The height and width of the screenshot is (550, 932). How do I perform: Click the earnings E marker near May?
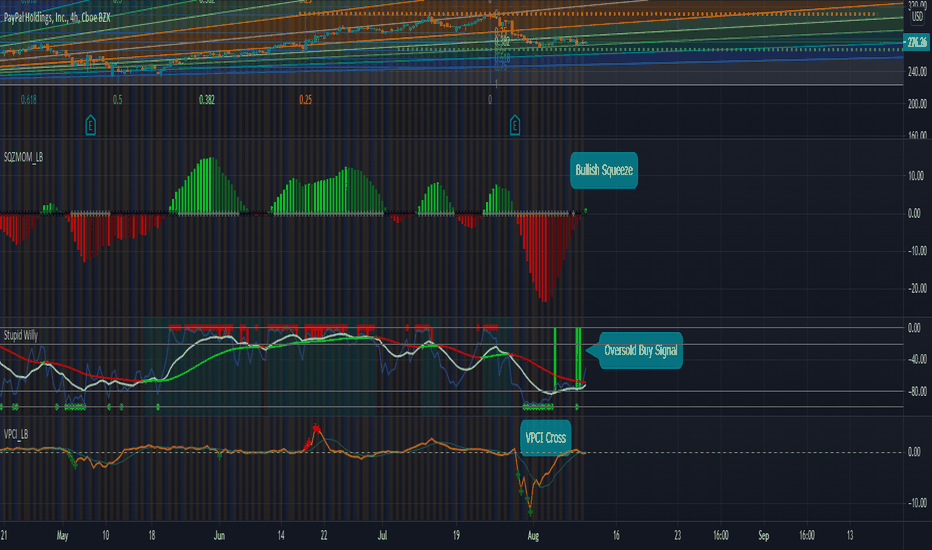point(90,125)
